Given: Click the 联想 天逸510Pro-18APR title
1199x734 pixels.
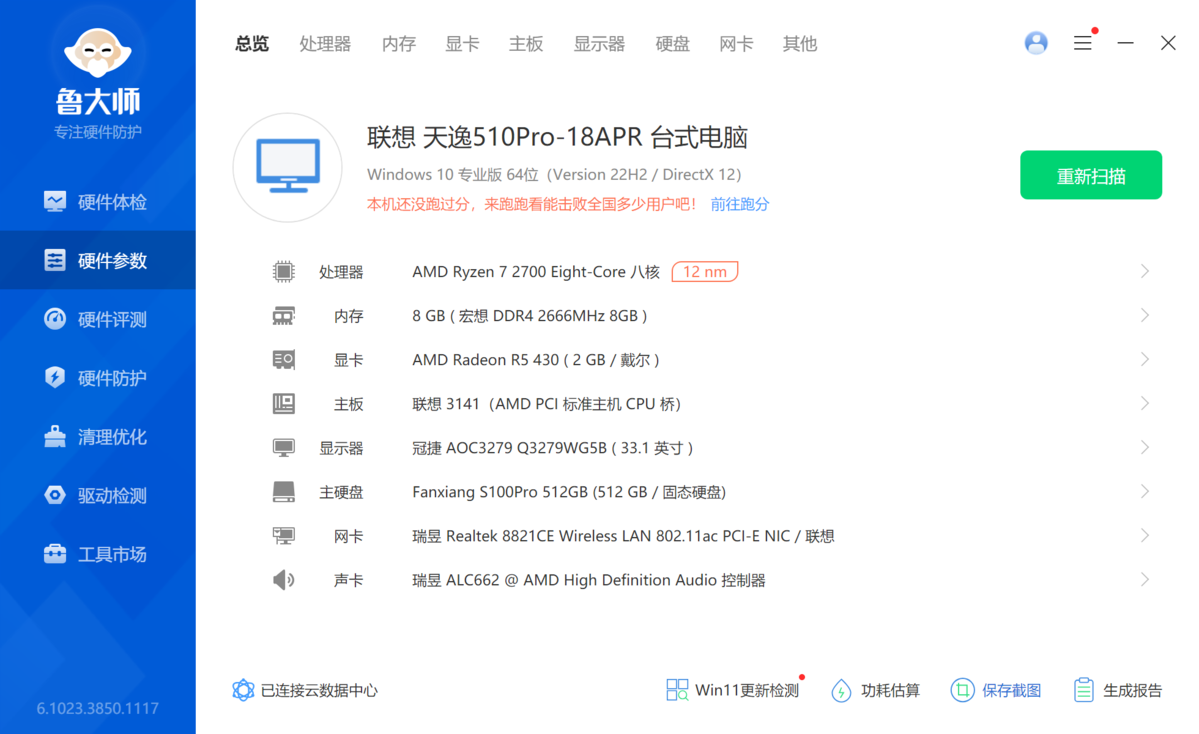Looking at the screenshot, I should coord(557,137).
